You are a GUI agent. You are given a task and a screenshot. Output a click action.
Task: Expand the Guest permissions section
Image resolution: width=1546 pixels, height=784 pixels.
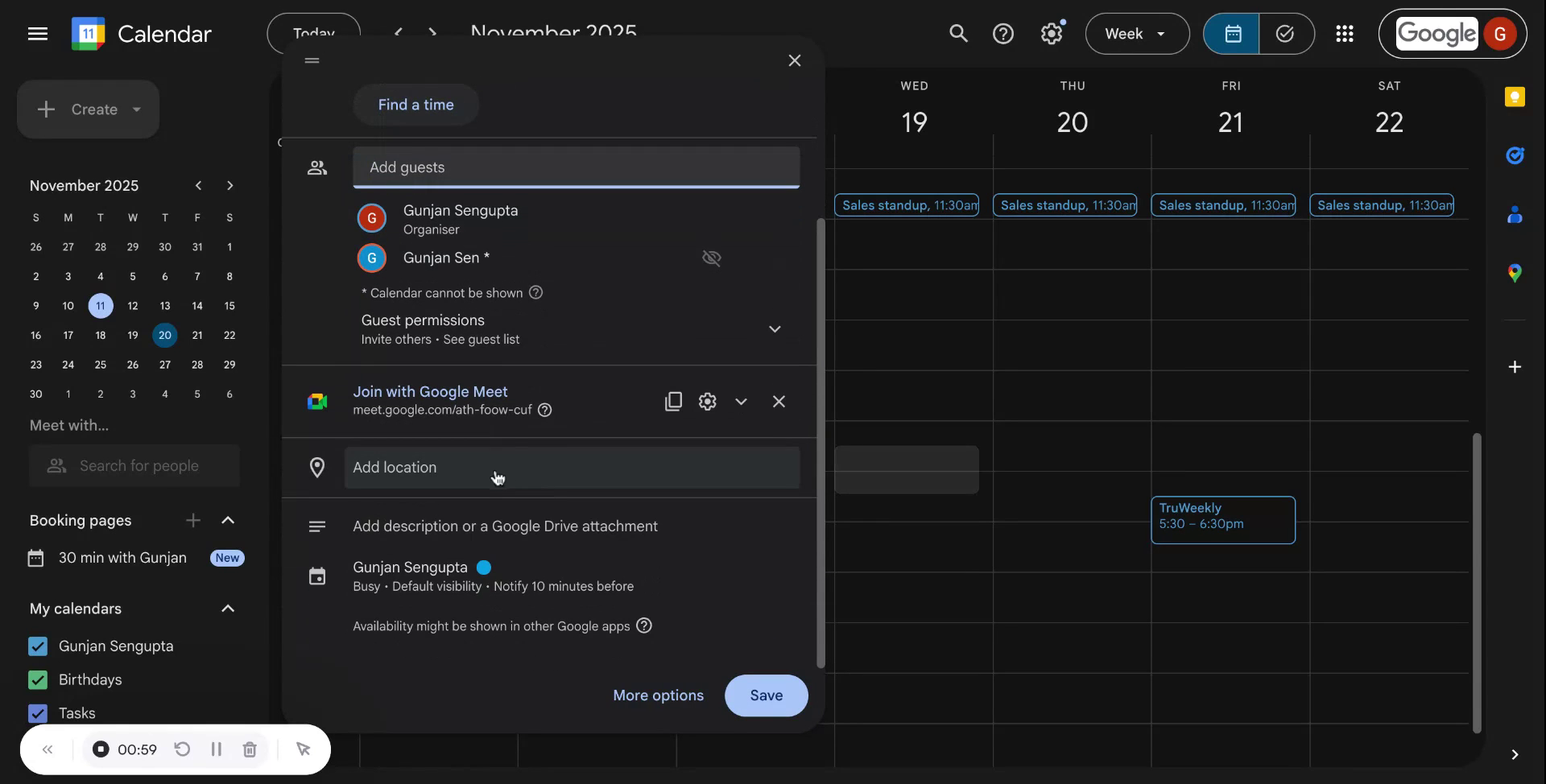tap(774, 329)
